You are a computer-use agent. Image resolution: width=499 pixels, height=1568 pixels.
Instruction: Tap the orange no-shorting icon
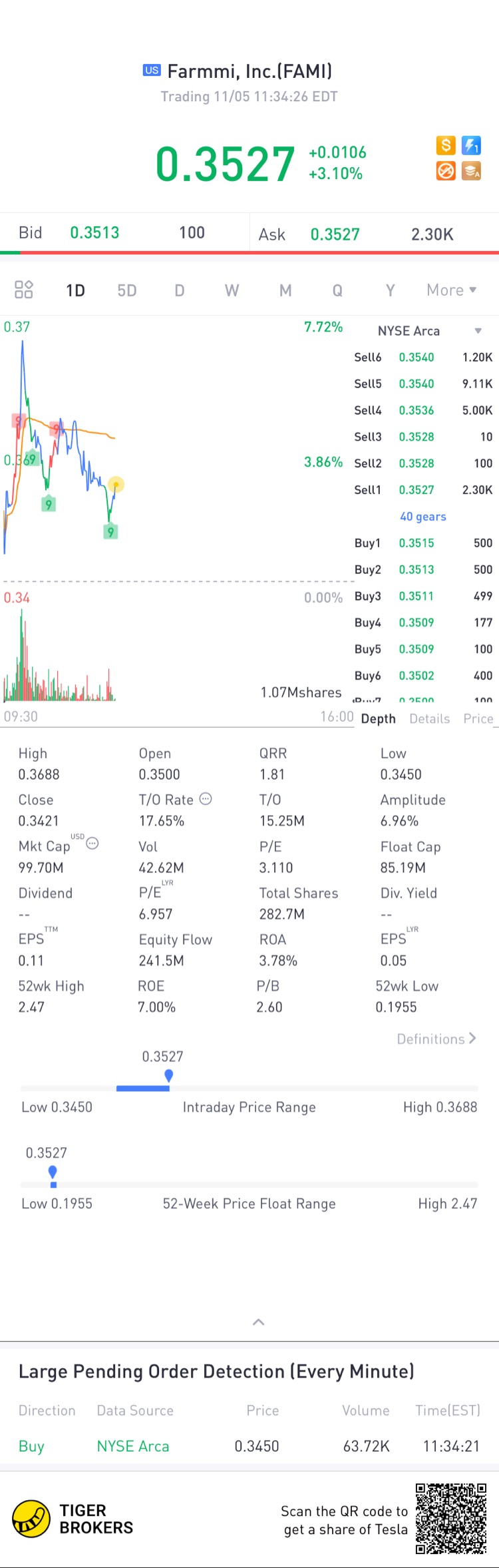coord(446,171)
